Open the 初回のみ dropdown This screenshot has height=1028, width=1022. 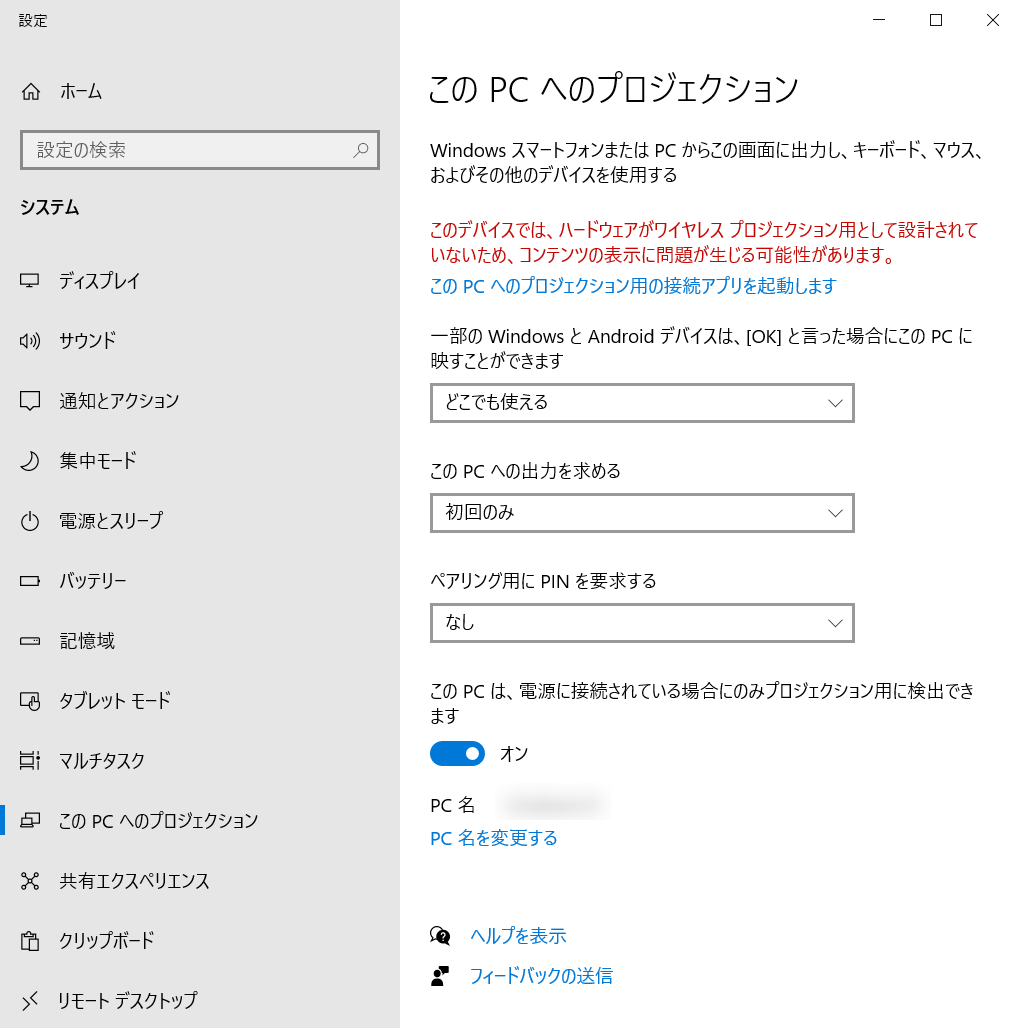coord(642,513)
